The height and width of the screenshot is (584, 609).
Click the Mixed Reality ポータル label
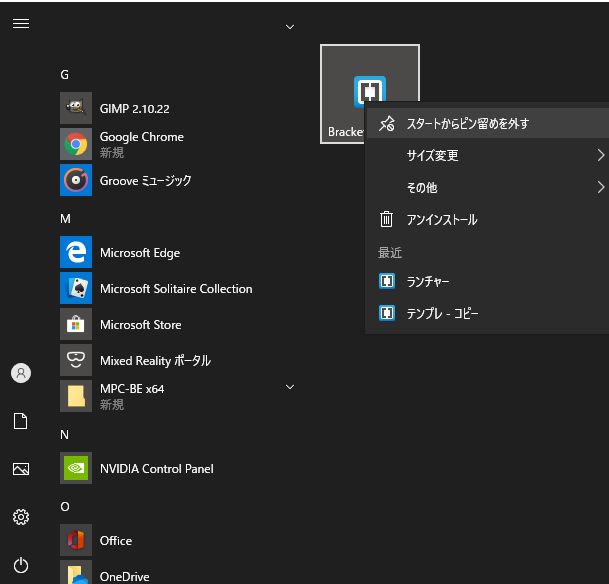pyautogui.click(x=155, y=361)
